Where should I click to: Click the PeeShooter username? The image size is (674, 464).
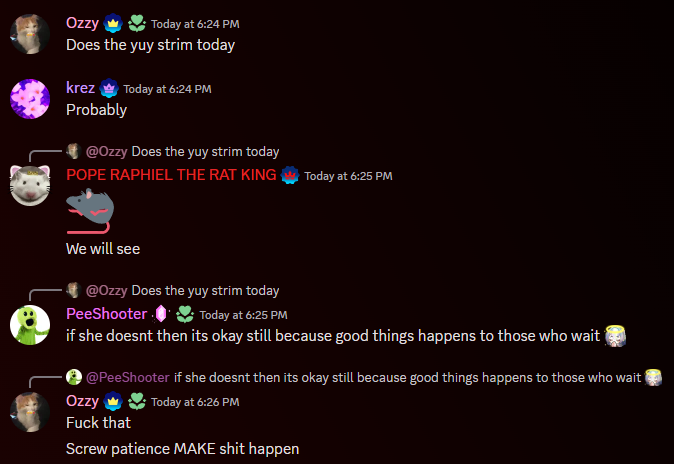[107, 314]
